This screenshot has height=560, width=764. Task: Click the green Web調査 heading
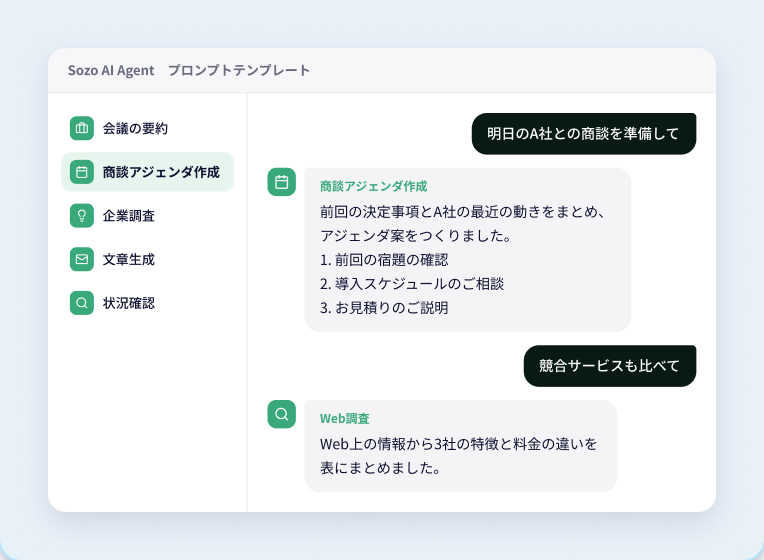click(x=344, y=419)
